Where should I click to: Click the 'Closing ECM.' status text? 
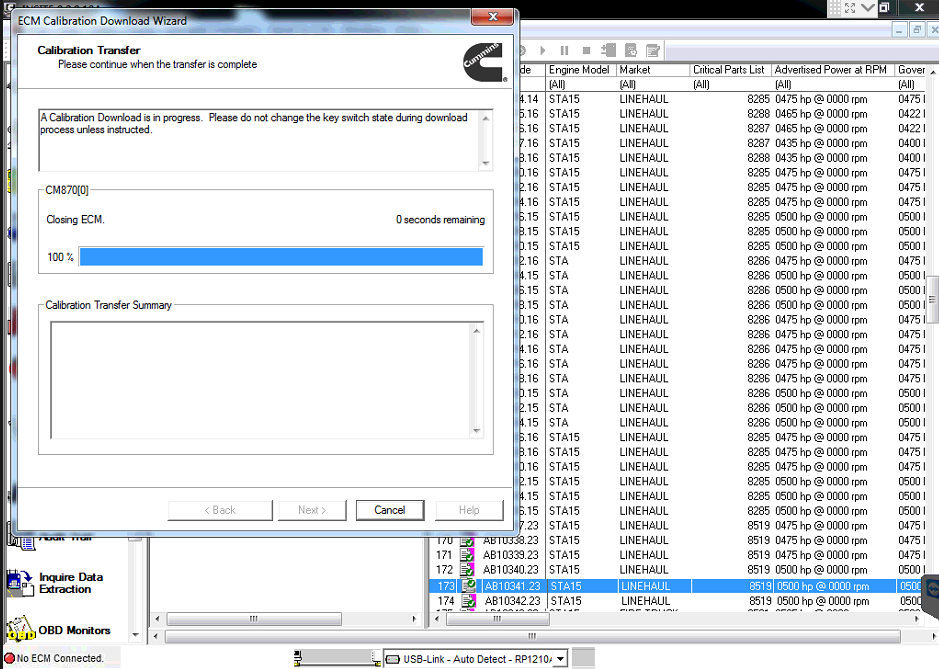point(75,220)
